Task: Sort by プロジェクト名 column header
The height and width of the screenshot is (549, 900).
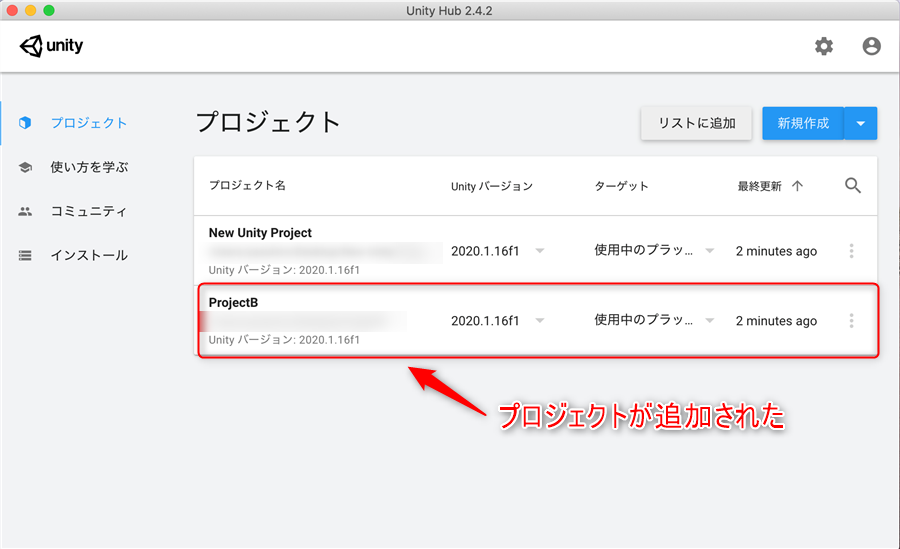Action: (x=247, y=185)
